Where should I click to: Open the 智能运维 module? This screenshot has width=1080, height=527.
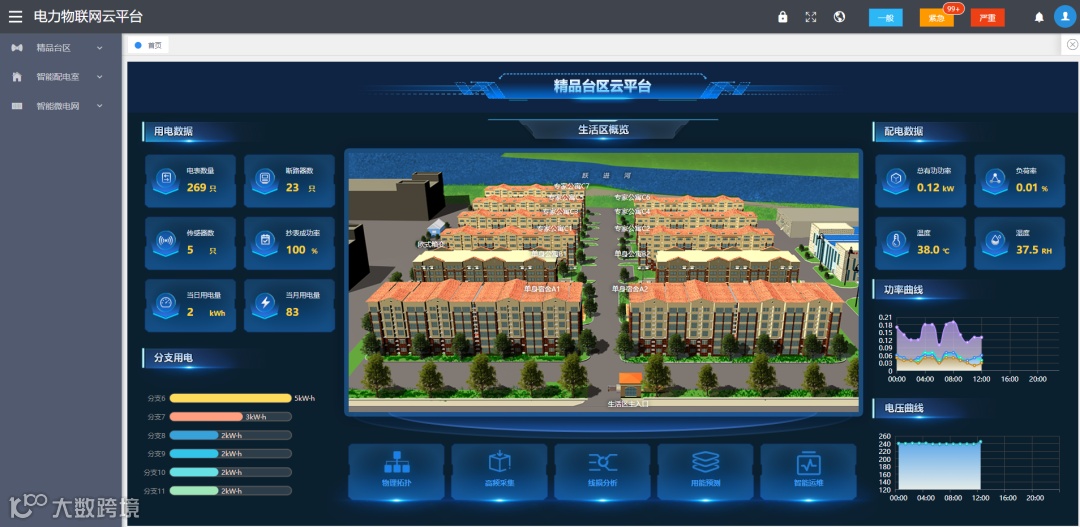(809, 472)
